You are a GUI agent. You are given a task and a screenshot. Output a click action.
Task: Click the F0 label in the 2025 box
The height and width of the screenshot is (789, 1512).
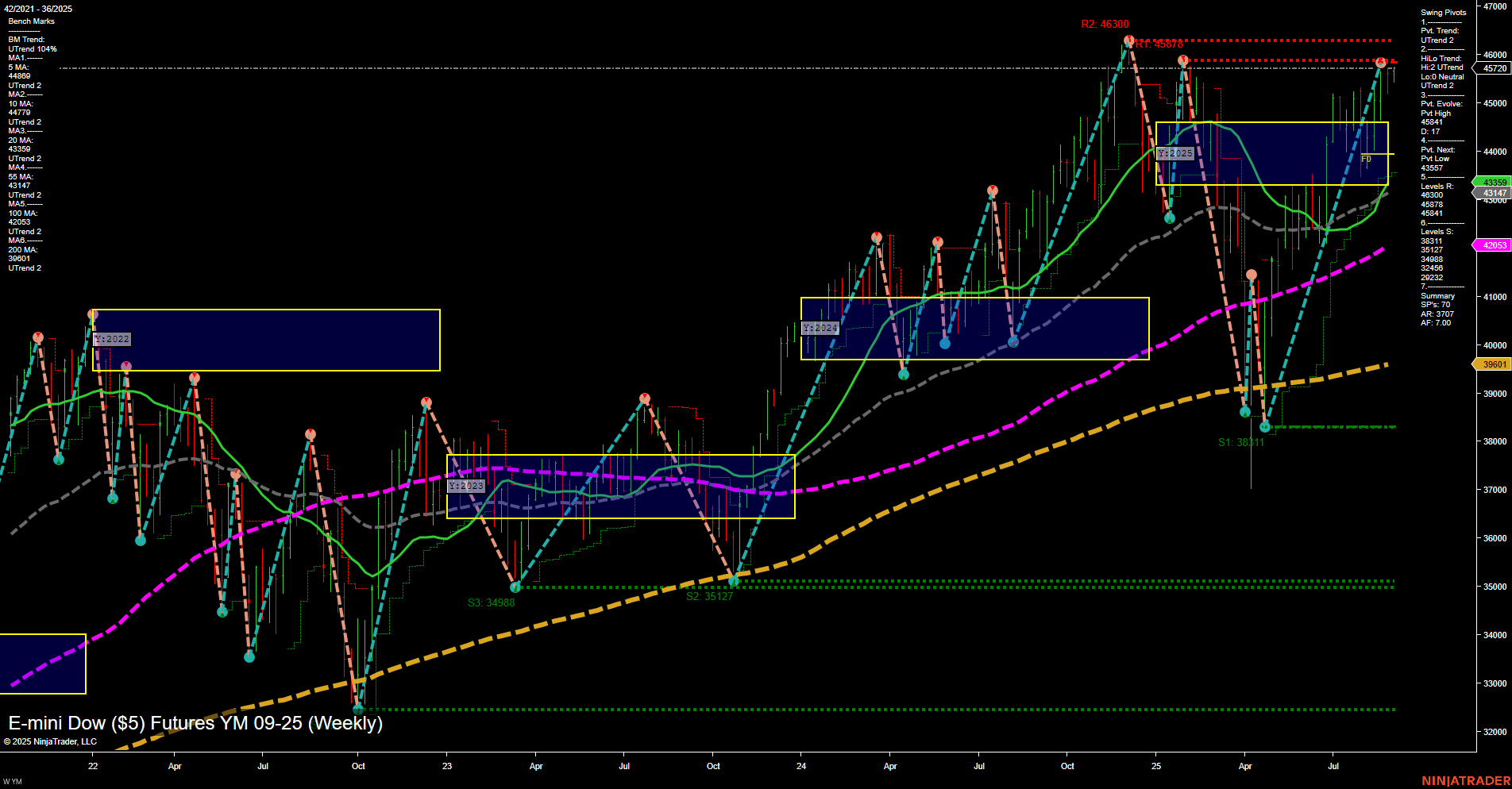pyautogui.click(x=1366, y=159)
